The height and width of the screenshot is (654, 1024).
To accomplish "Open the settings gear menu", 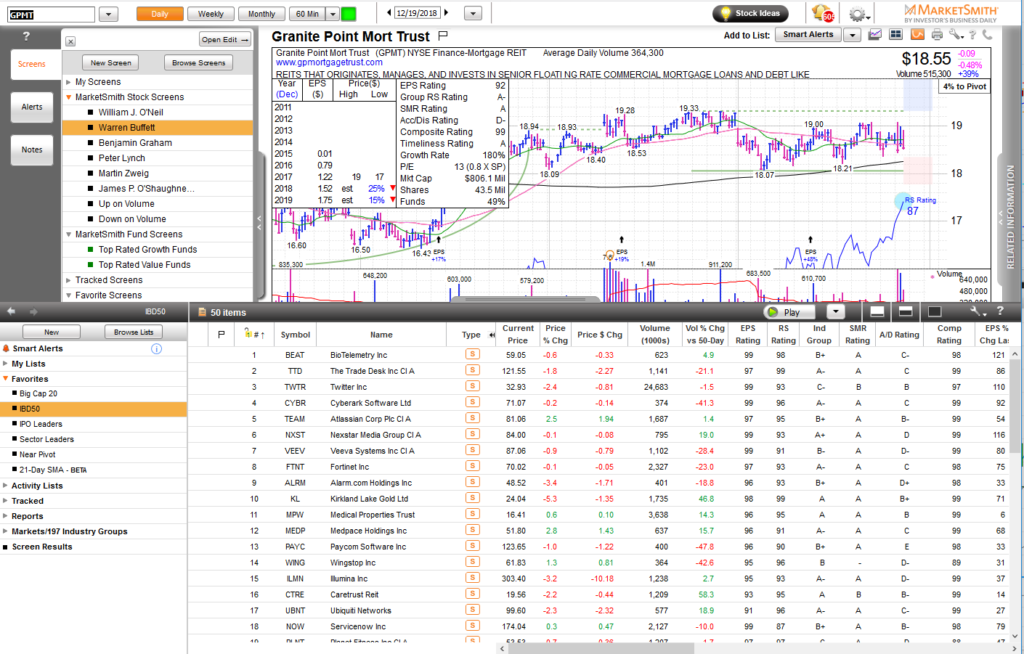I will [x=858, y=14].
